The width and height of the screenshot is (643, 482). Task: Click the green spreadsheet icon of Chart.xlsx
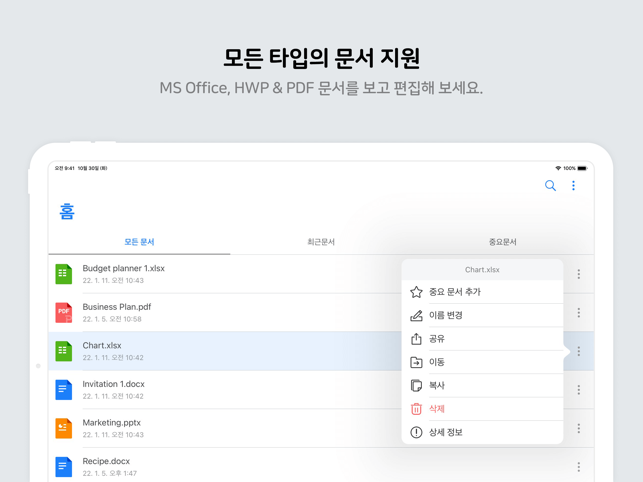click(64, 351)
